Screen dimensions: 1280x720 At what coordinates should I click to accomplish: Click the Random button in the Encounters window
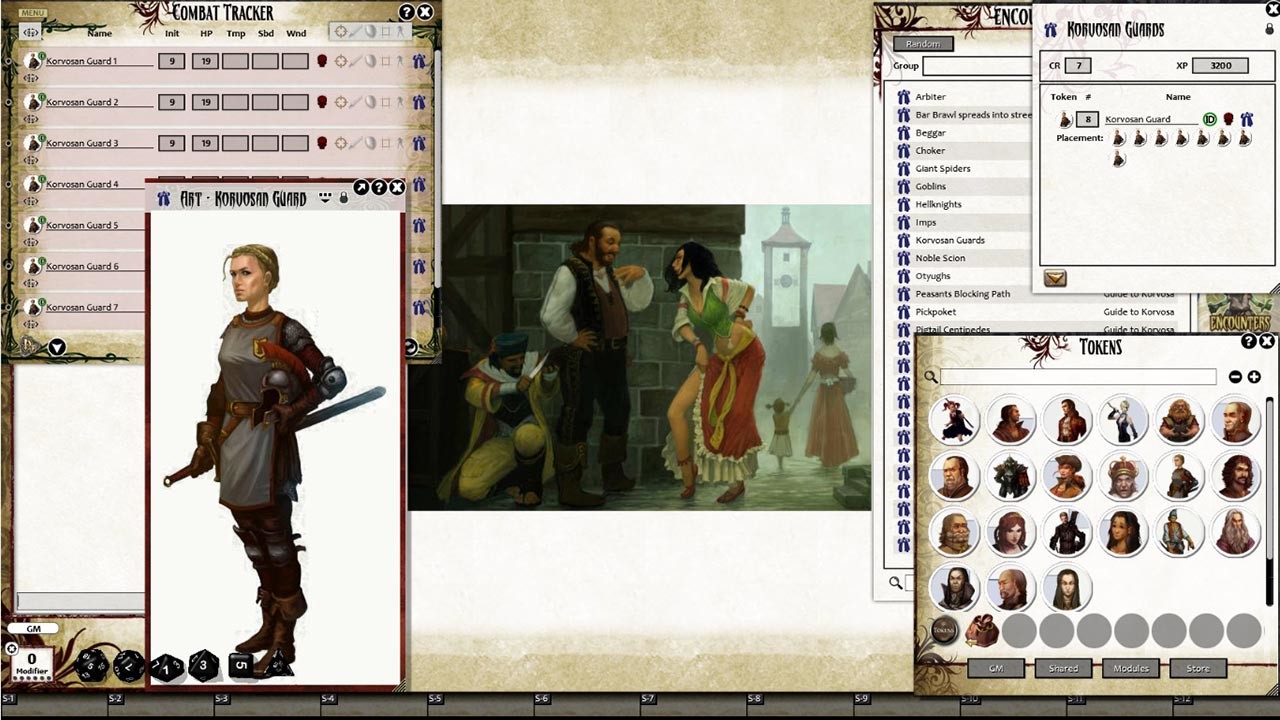coord(922,44)
